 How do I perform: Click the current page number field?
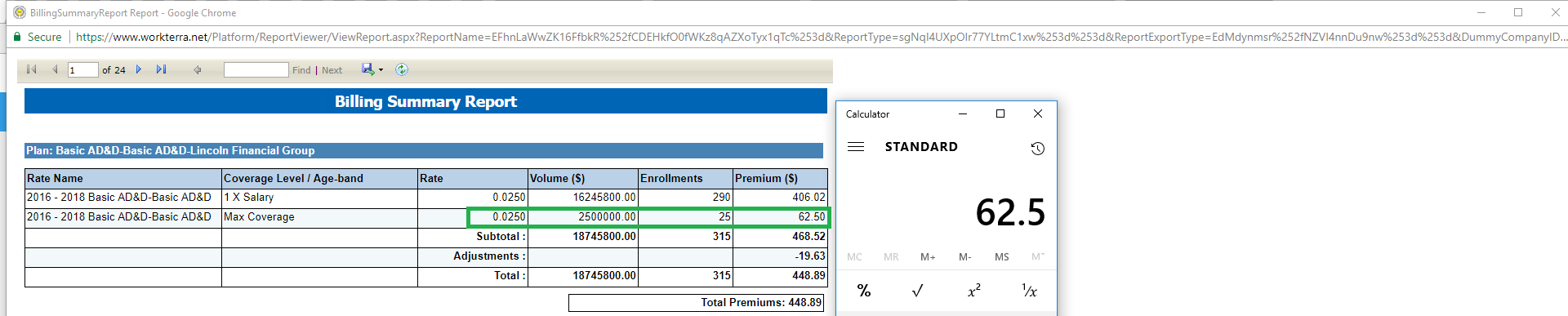point(83,70)
